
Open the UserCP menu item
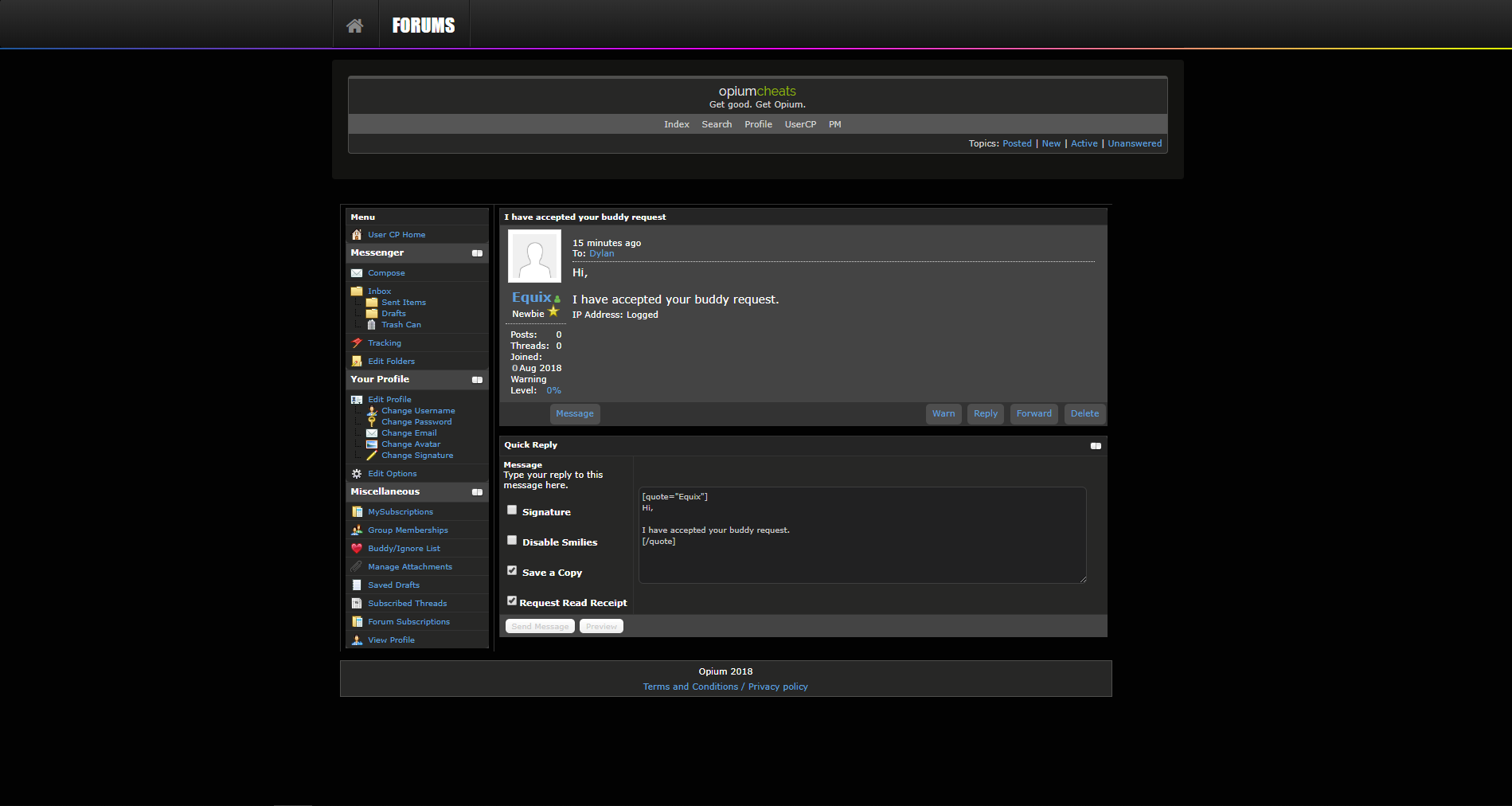(x=800, y=124)
